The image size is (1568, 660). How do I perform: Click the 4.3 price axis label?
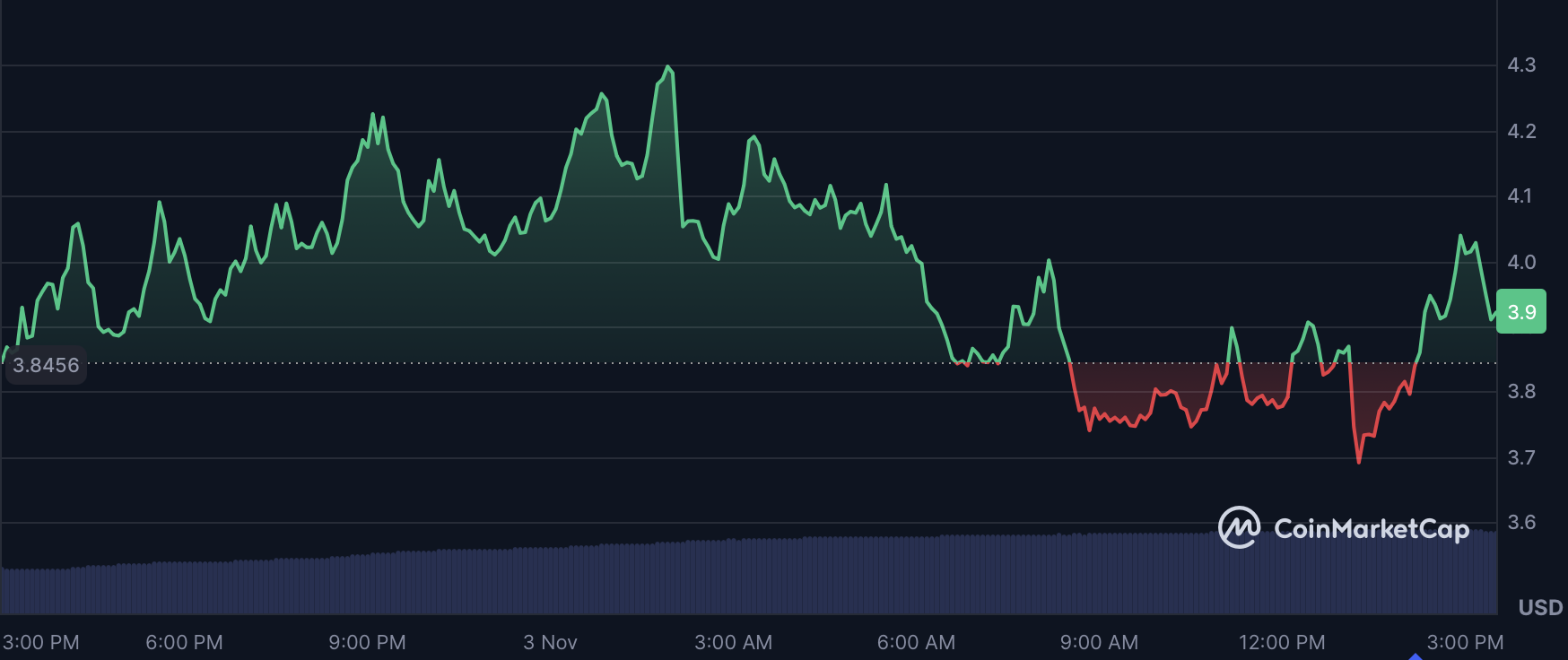1521,65
